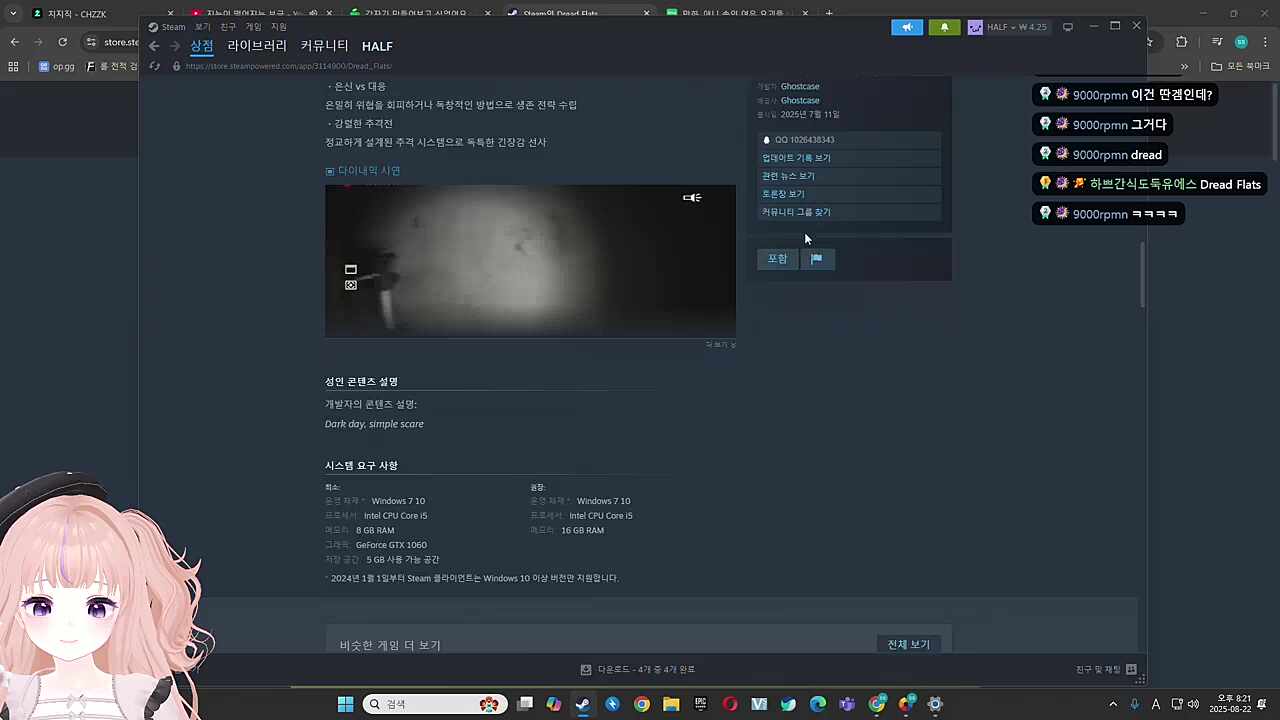The image size is (1280, 720).
Task: Open the Steam taskbar icon
Action: tap(583, 704)
